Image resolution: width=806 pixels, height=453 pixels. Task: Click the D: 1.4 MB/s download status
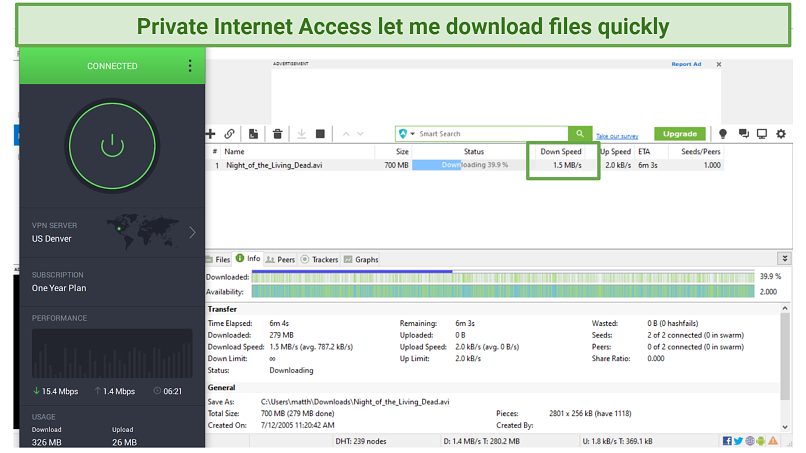coord(481,441)
